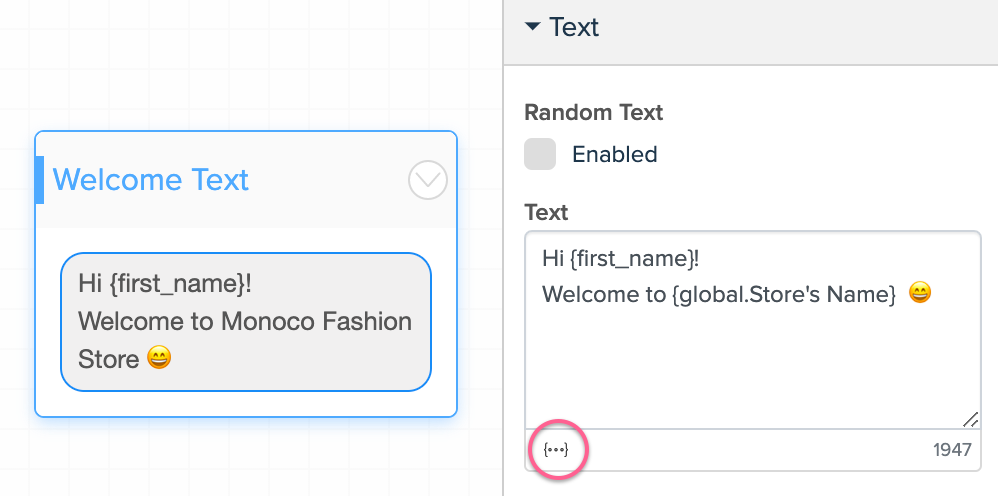Image resolution: width=998 pixels, height=496 pixels.
Task: Click the textarea resize handle corner
Action: [970, 419]
